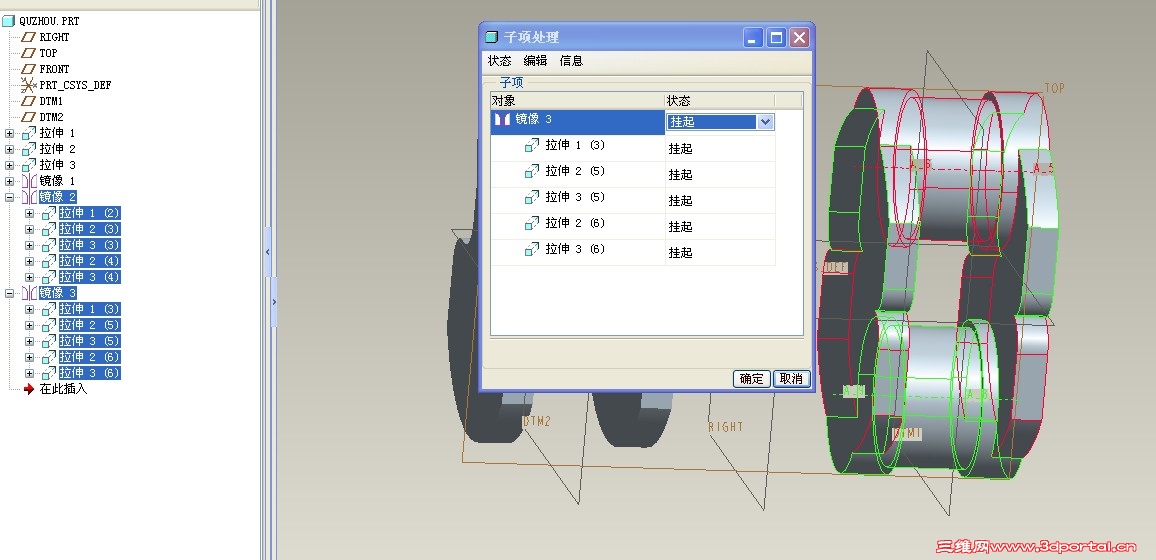Click extrude icon of 拉伸 1 (2)
This screenshot has height=560, width=1156.
[49, 213]
